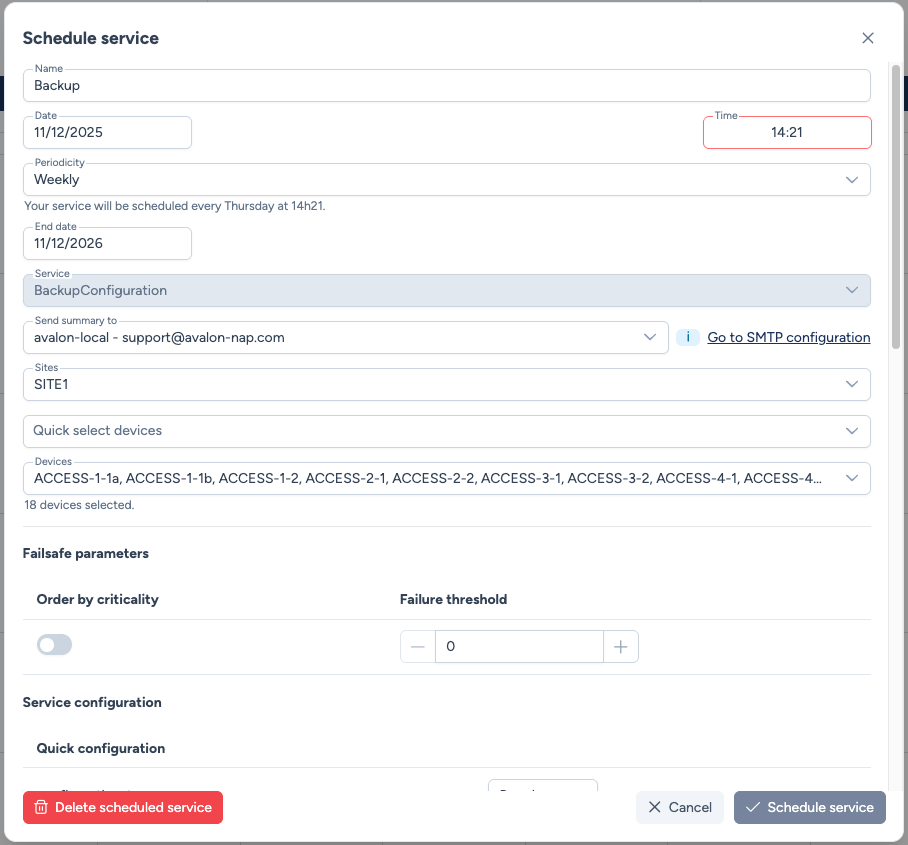This screenshot has width=908, height=845.
Task: Click the Time field showing 14:21
Action: click(786, 132)
